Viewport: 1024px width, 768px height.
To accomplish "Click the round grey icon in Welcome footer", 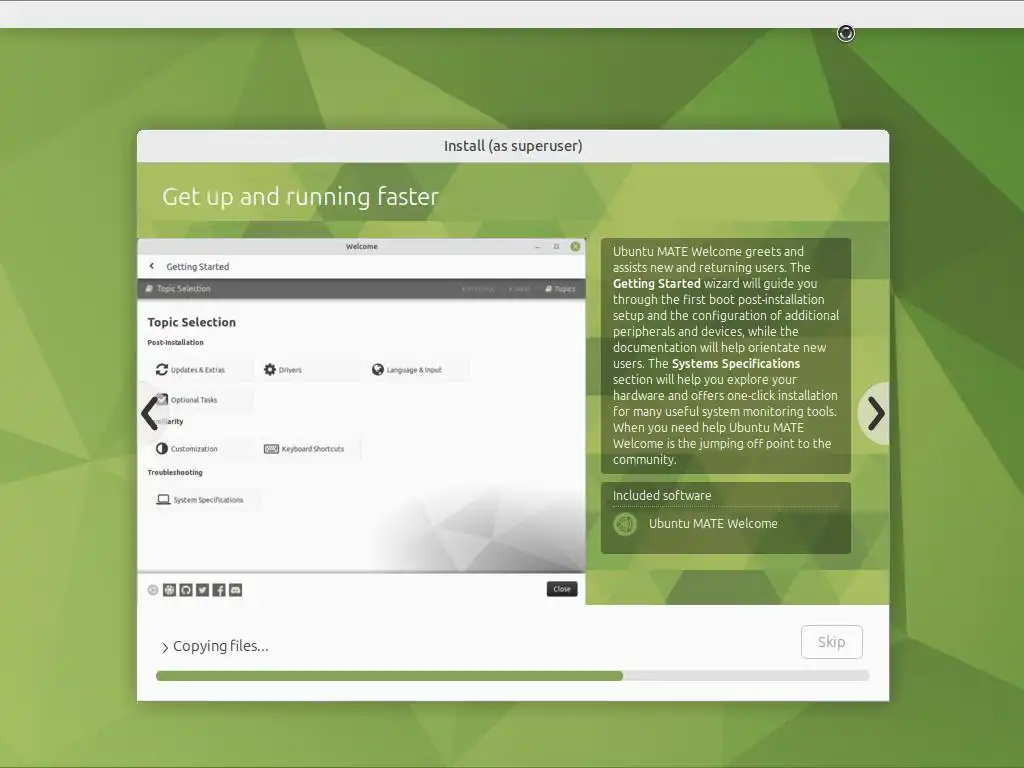I will click(153, 590).
